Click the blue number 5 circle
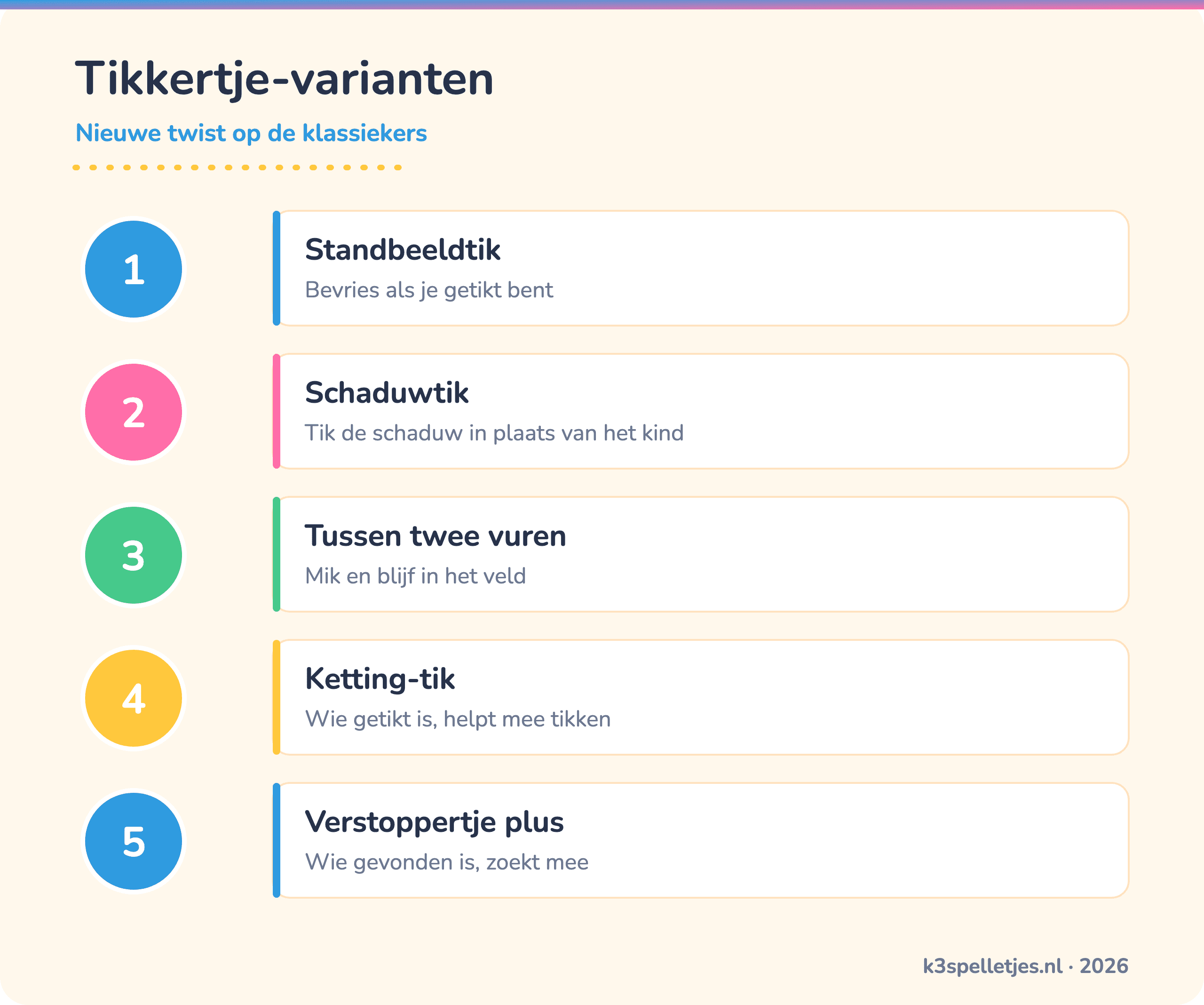 pos(134,842)
